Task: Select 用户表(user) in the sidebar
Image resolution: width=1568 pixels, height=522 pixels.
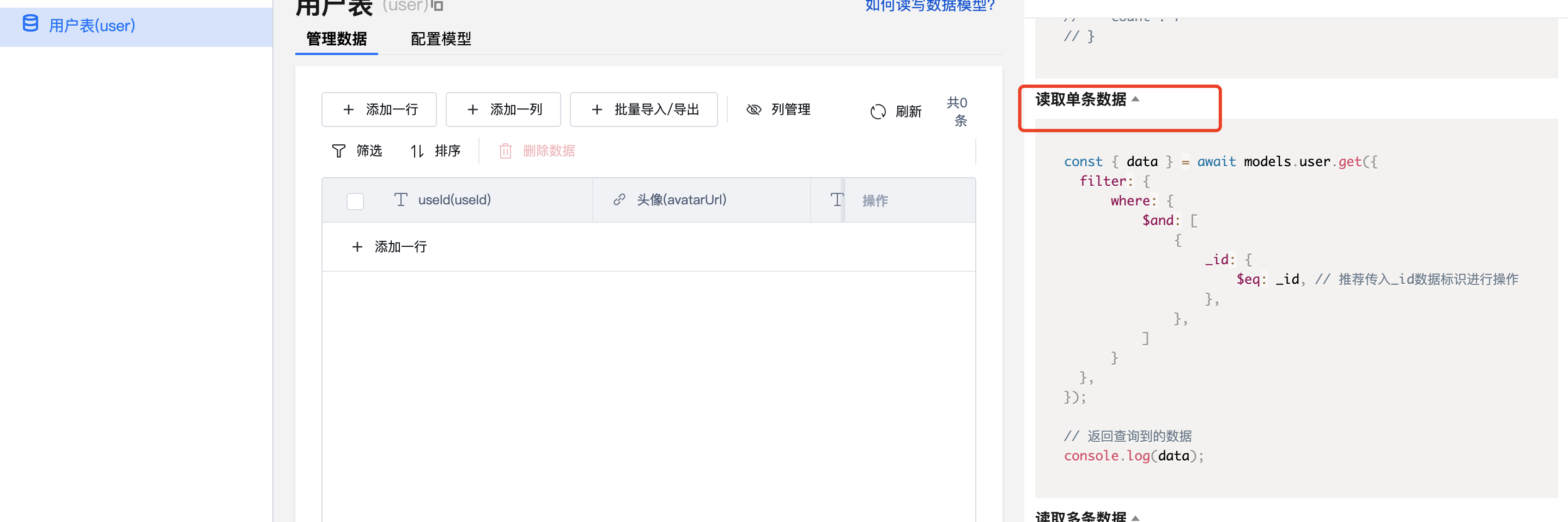Action: pos(136,26)
